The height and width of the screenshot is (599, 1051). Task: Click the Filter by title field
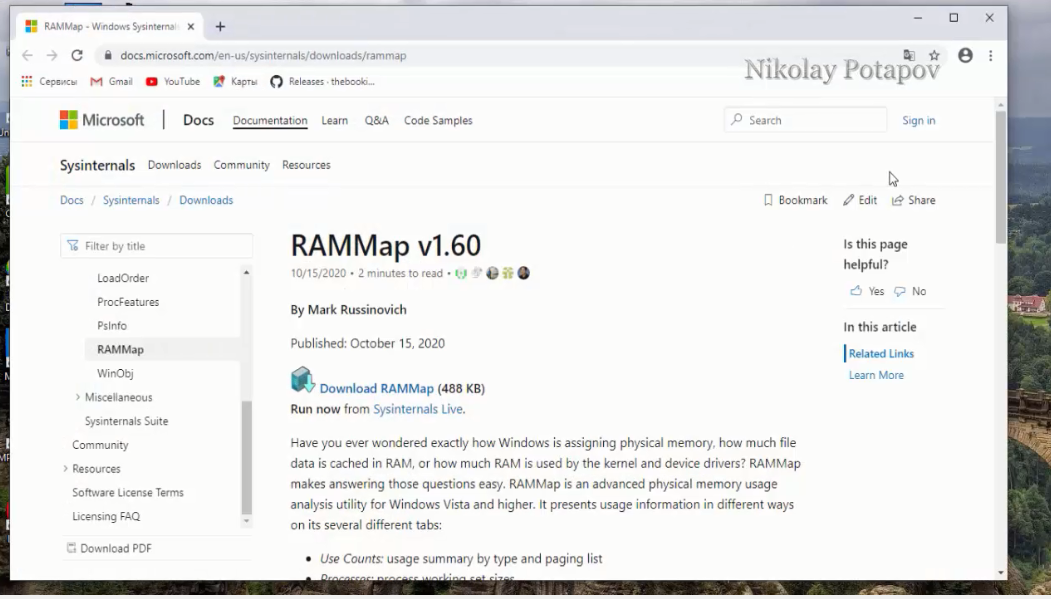(x=157, y=246)
